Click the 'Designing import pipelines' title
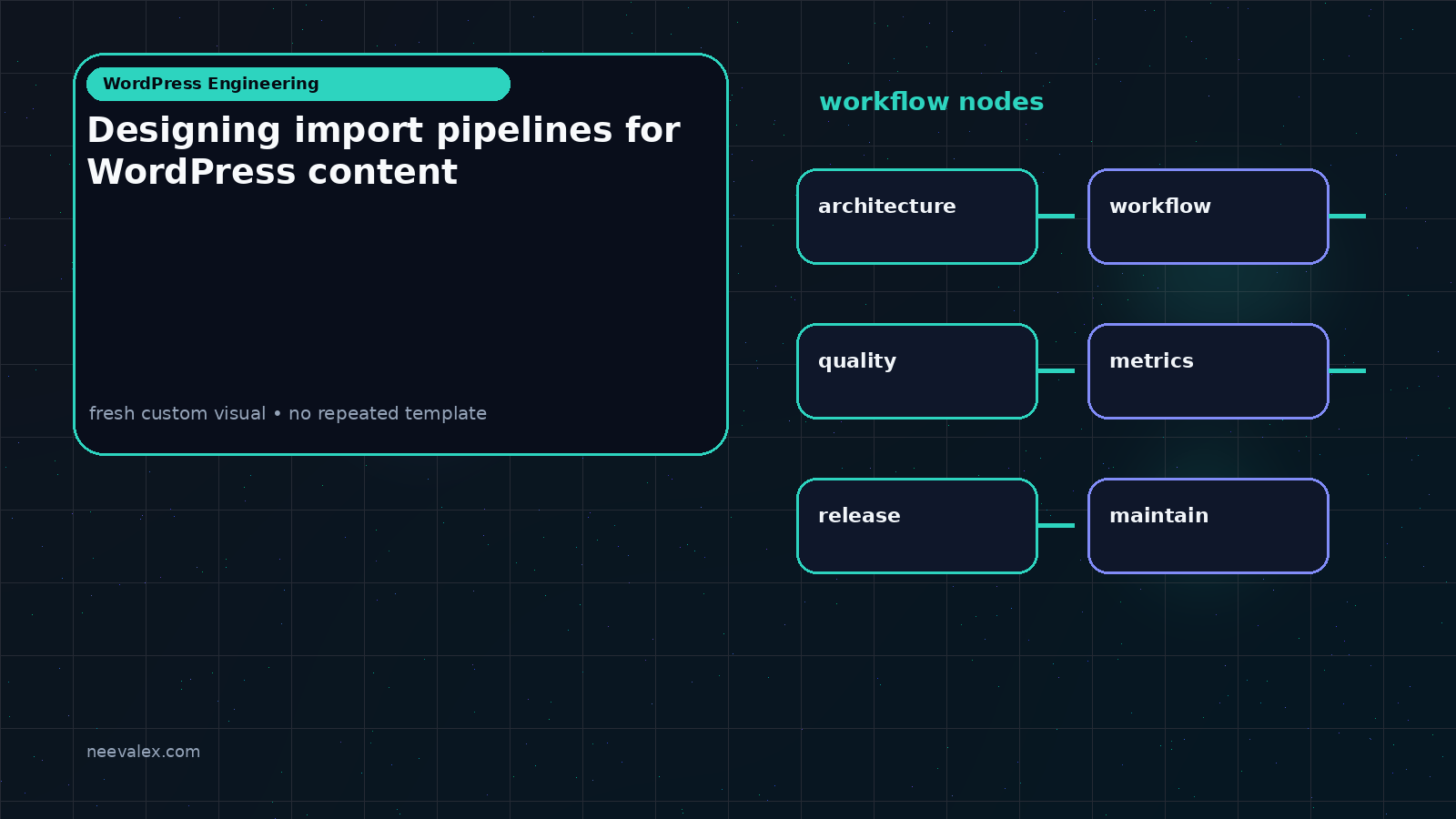The height and width of the screenshot is (819, 1456). click(x=383, y=151)
